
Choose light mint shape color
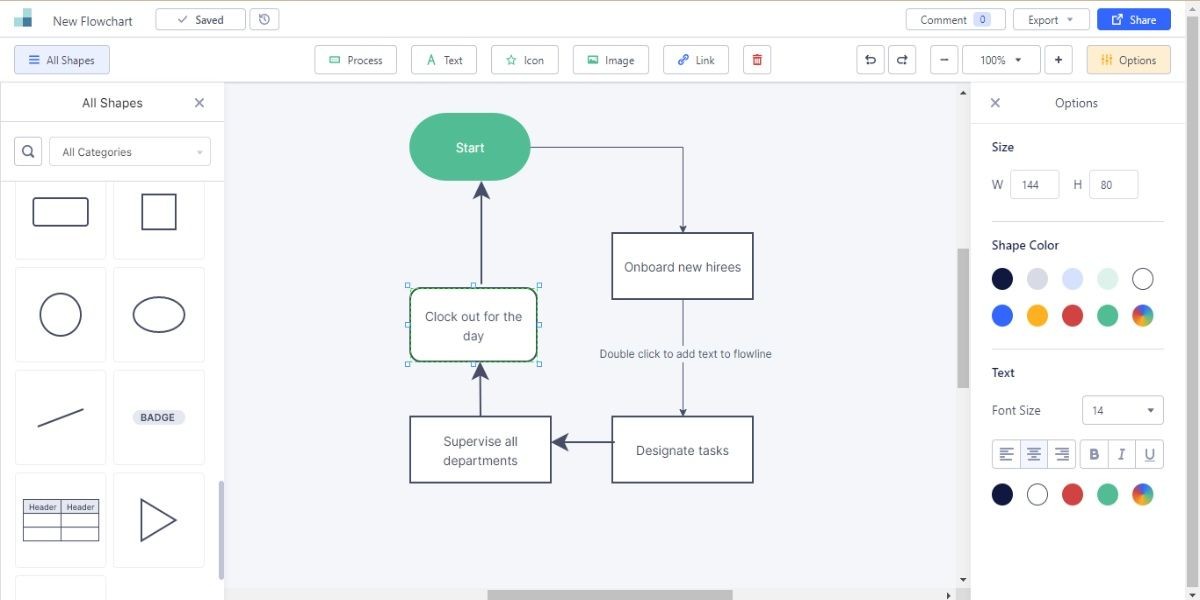pyautogui.click(x=1107, y=279)
